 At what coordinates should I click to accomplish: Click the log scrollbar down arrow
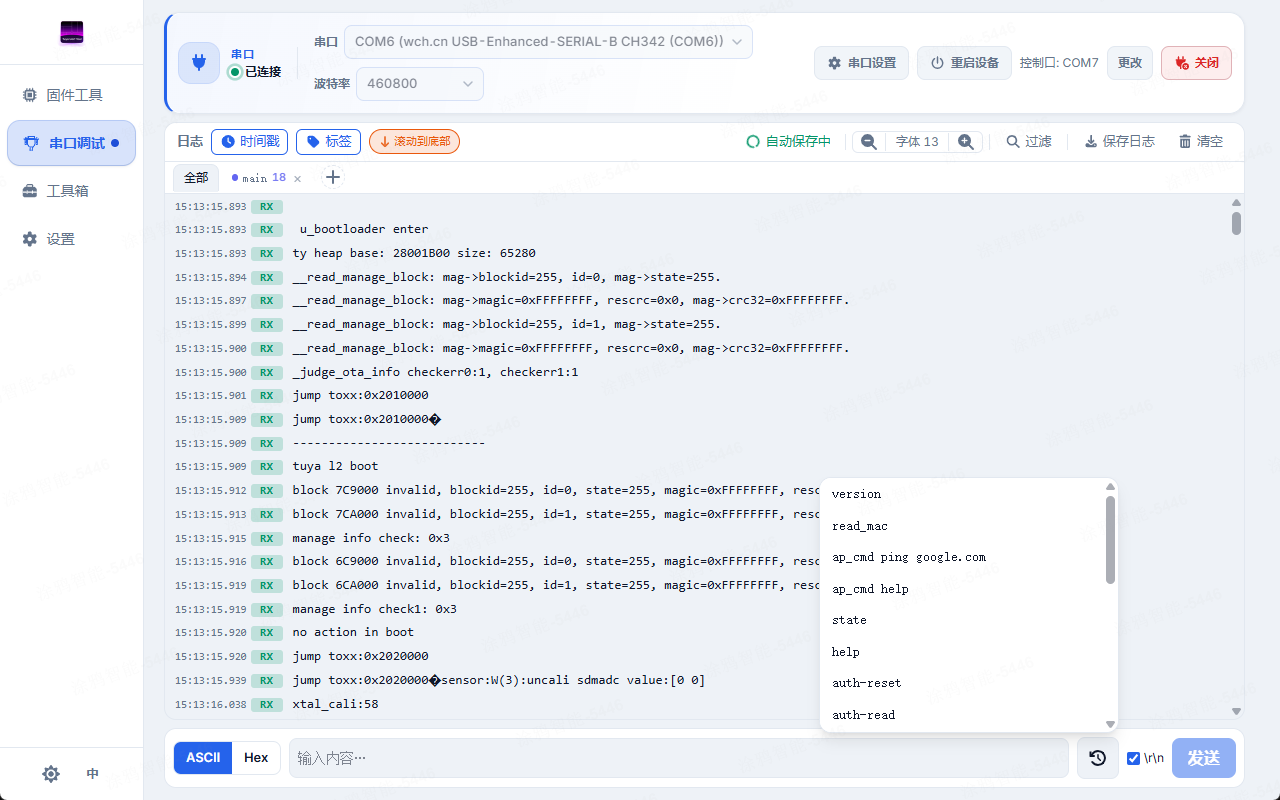coord(1237,711)
